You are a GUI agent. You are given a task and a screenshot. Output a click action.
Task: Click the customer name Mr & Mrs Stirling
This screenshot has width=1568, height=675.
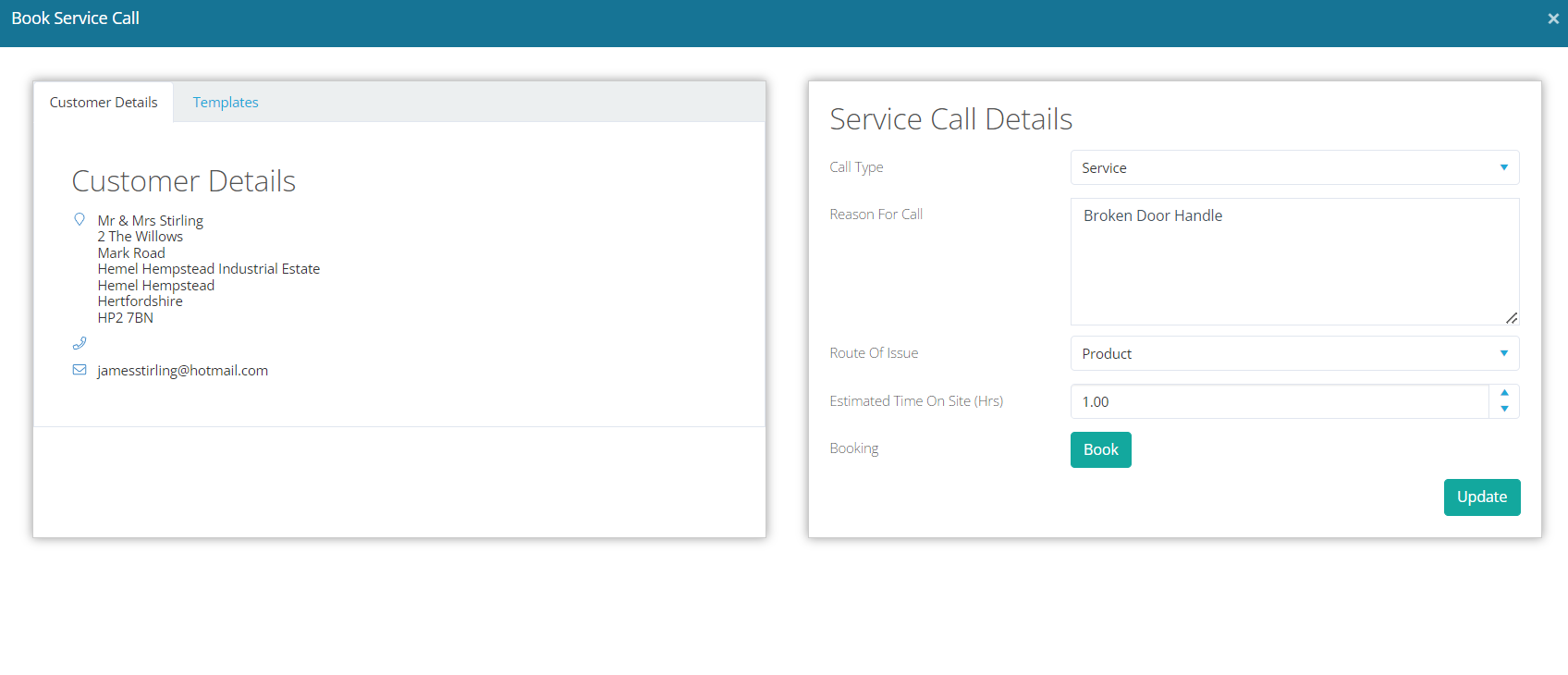click(151, 221)
